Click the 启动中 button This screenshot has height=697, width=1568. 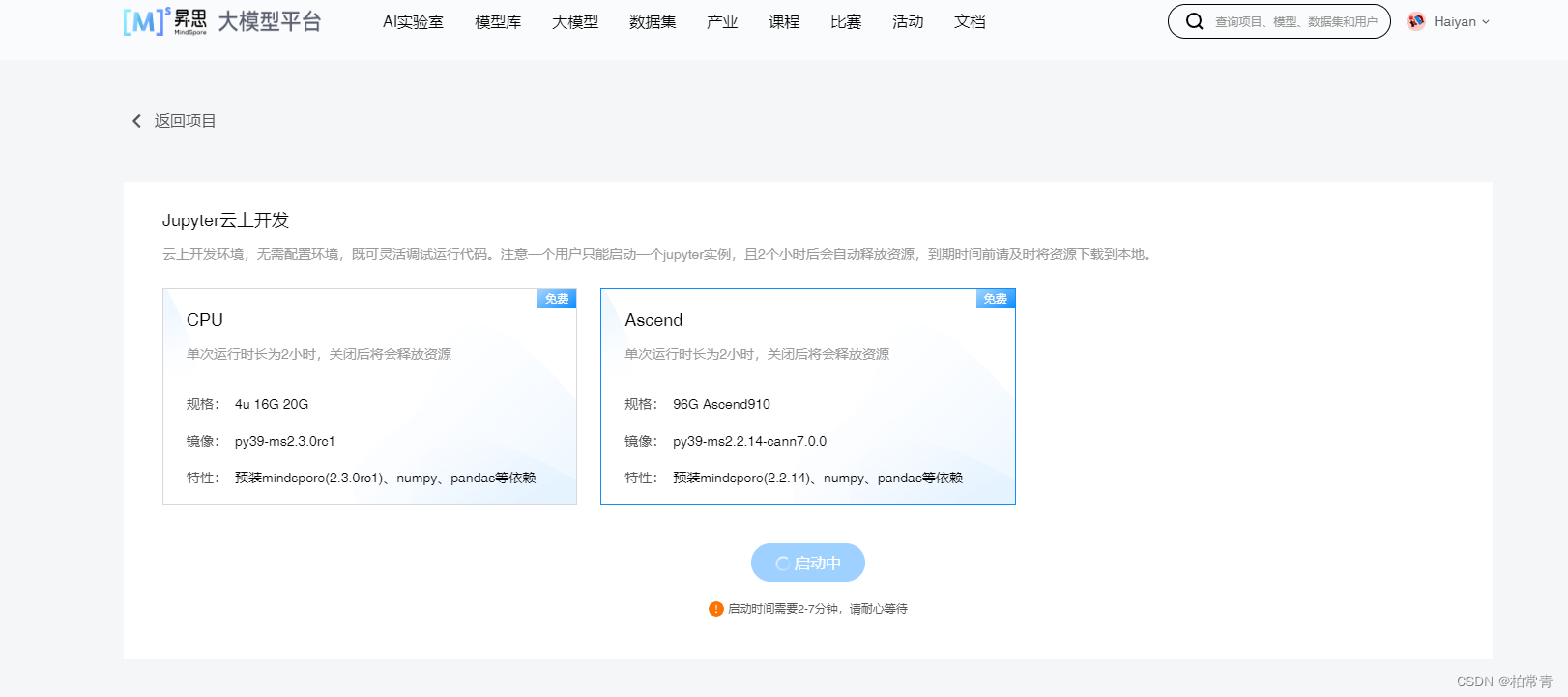tap(808, 563)
